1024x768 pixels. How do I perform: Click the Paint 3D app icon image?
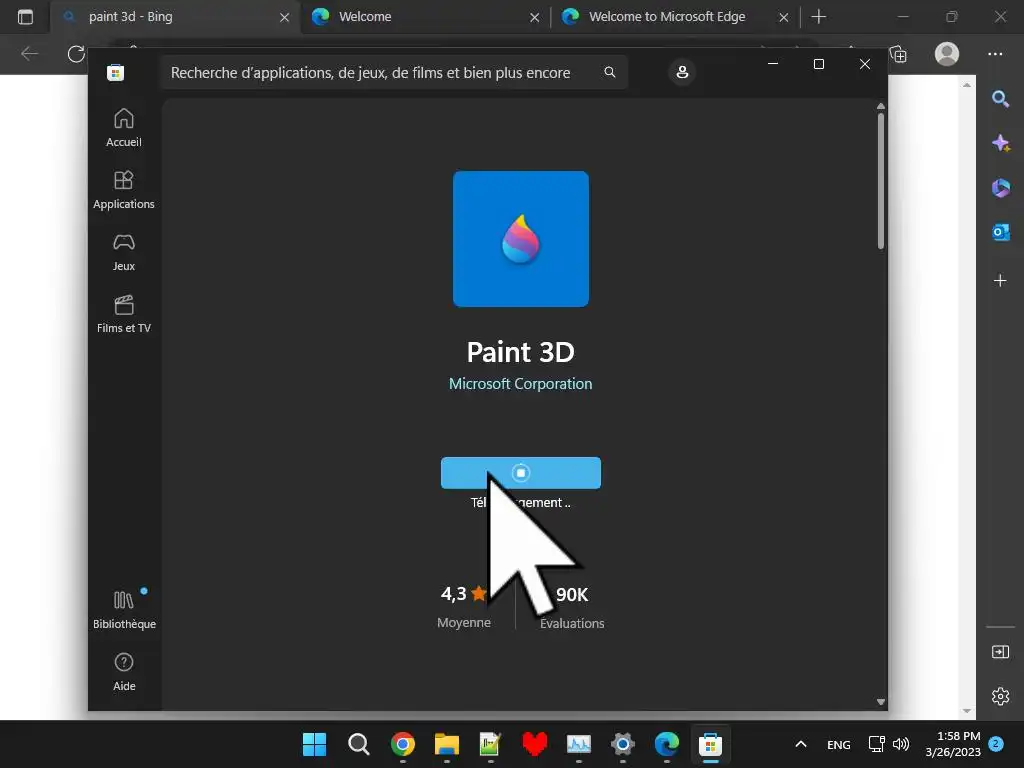click(520, 239)
